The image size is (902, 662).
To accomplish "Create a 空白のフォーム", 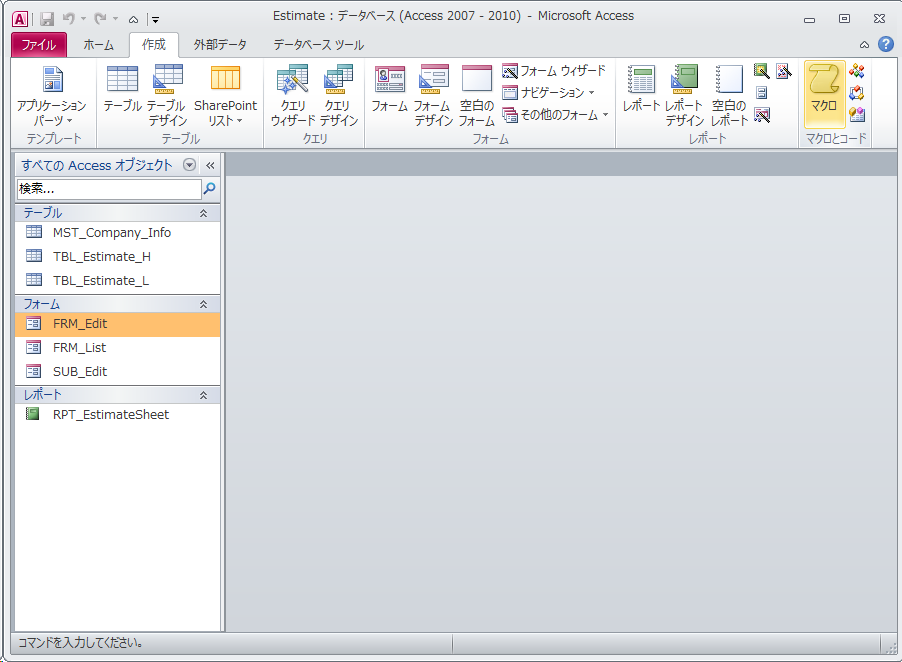I will coord(477,95).
